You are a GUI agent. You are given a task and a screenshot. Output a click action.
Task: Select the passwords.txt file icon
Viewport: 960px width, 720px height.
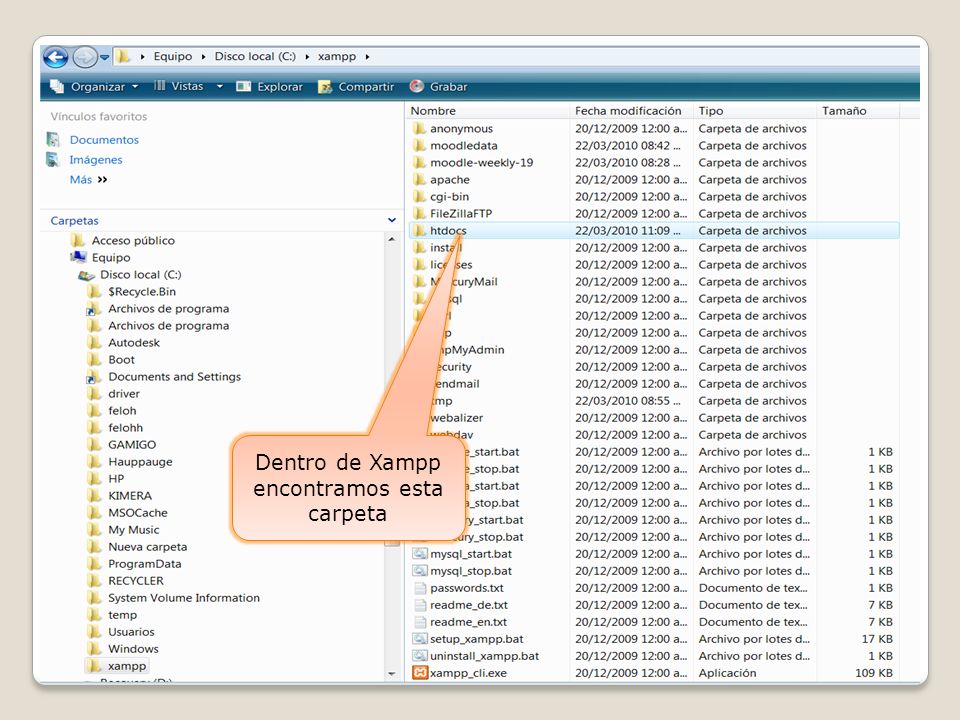419,588
